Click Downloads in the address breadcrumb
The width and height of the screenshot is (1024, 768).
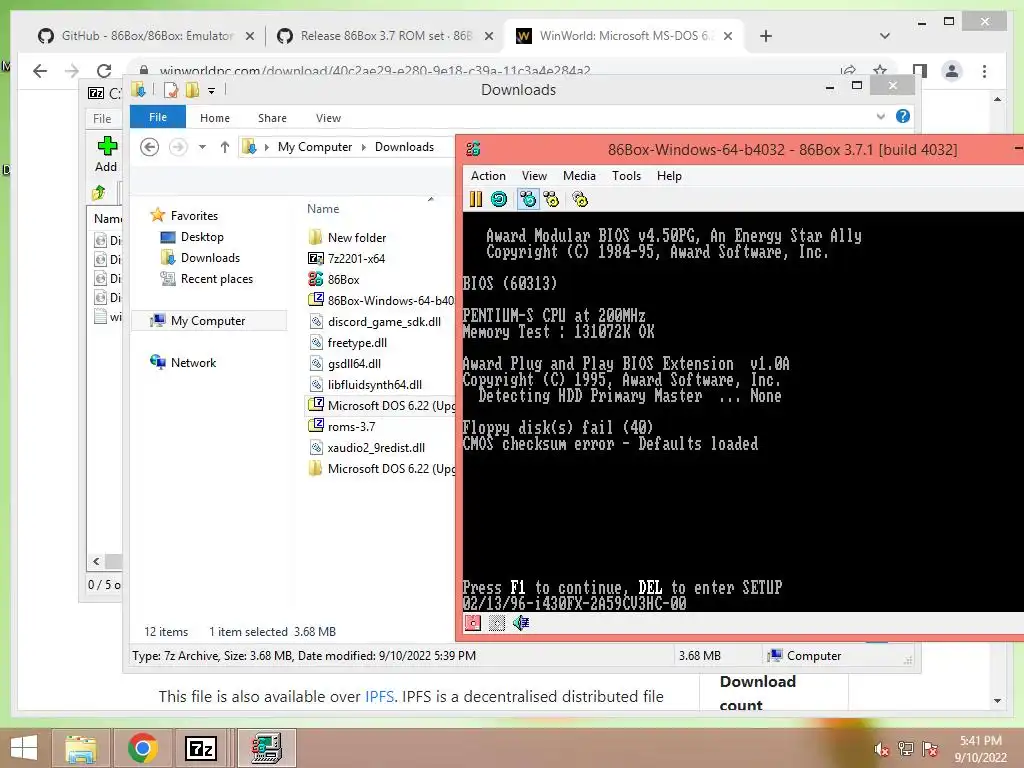click(x=404, y=147)
